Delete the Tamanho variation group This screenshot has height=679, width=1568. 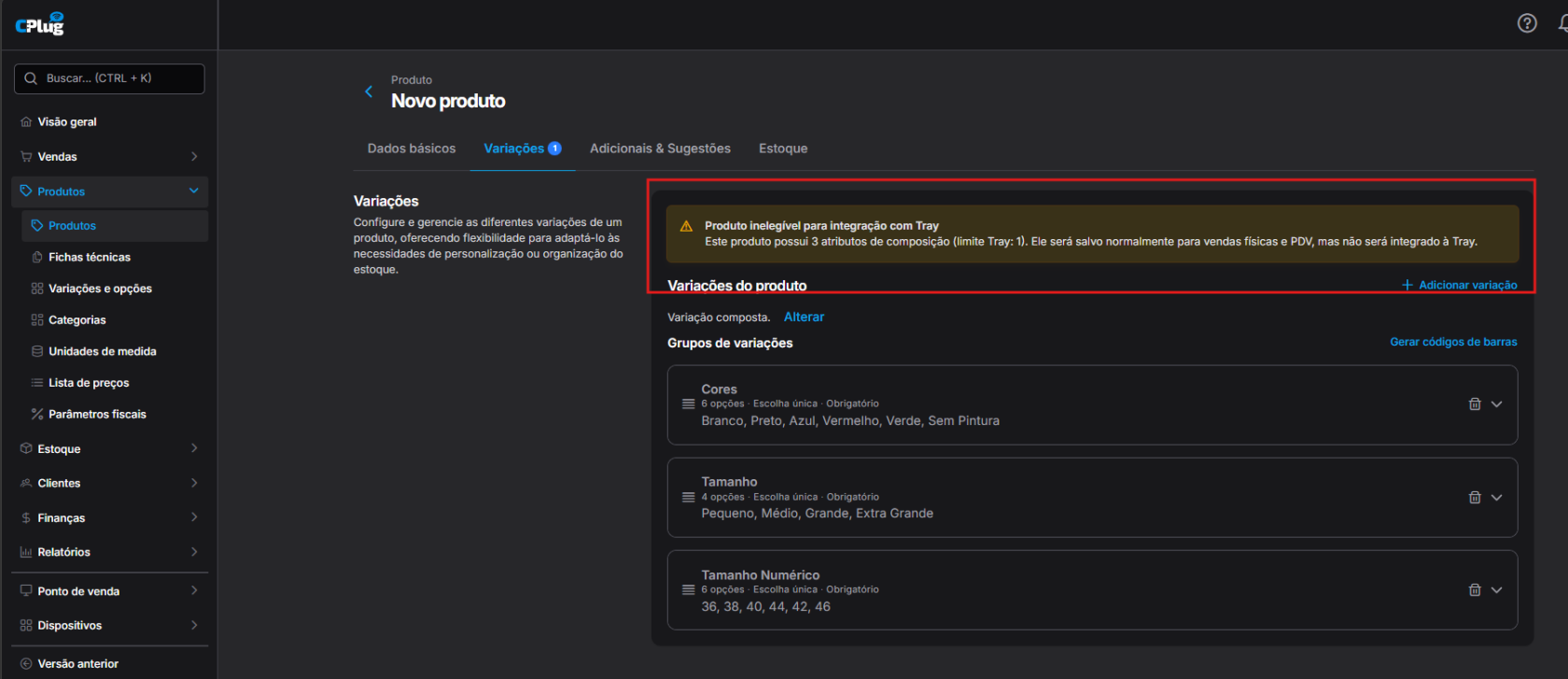1475,498
